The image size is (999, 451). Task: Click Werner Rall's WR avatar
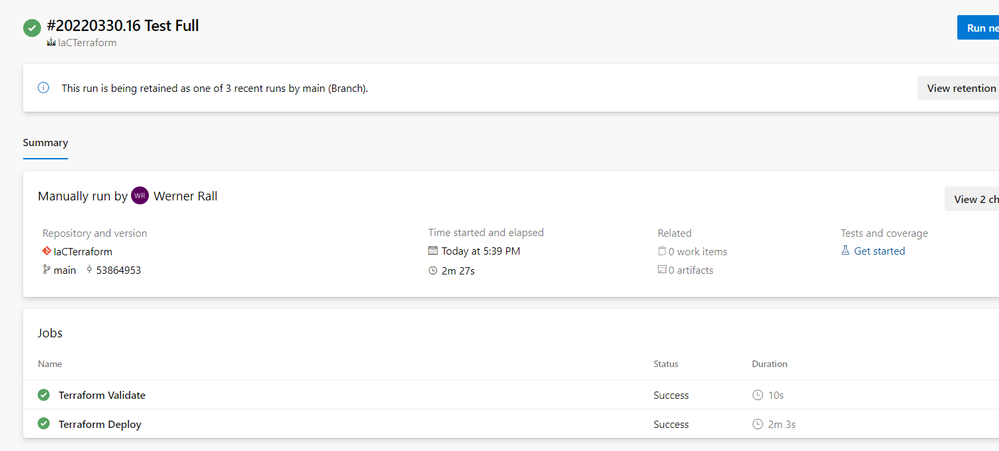[140, 196]
